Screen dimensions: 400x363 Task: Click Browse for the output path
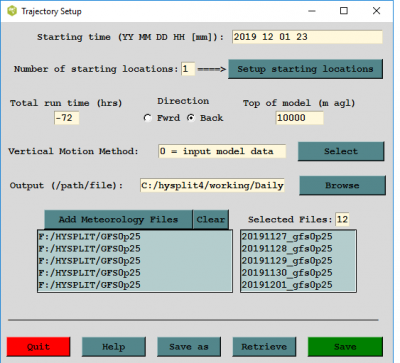click(342, 185)
